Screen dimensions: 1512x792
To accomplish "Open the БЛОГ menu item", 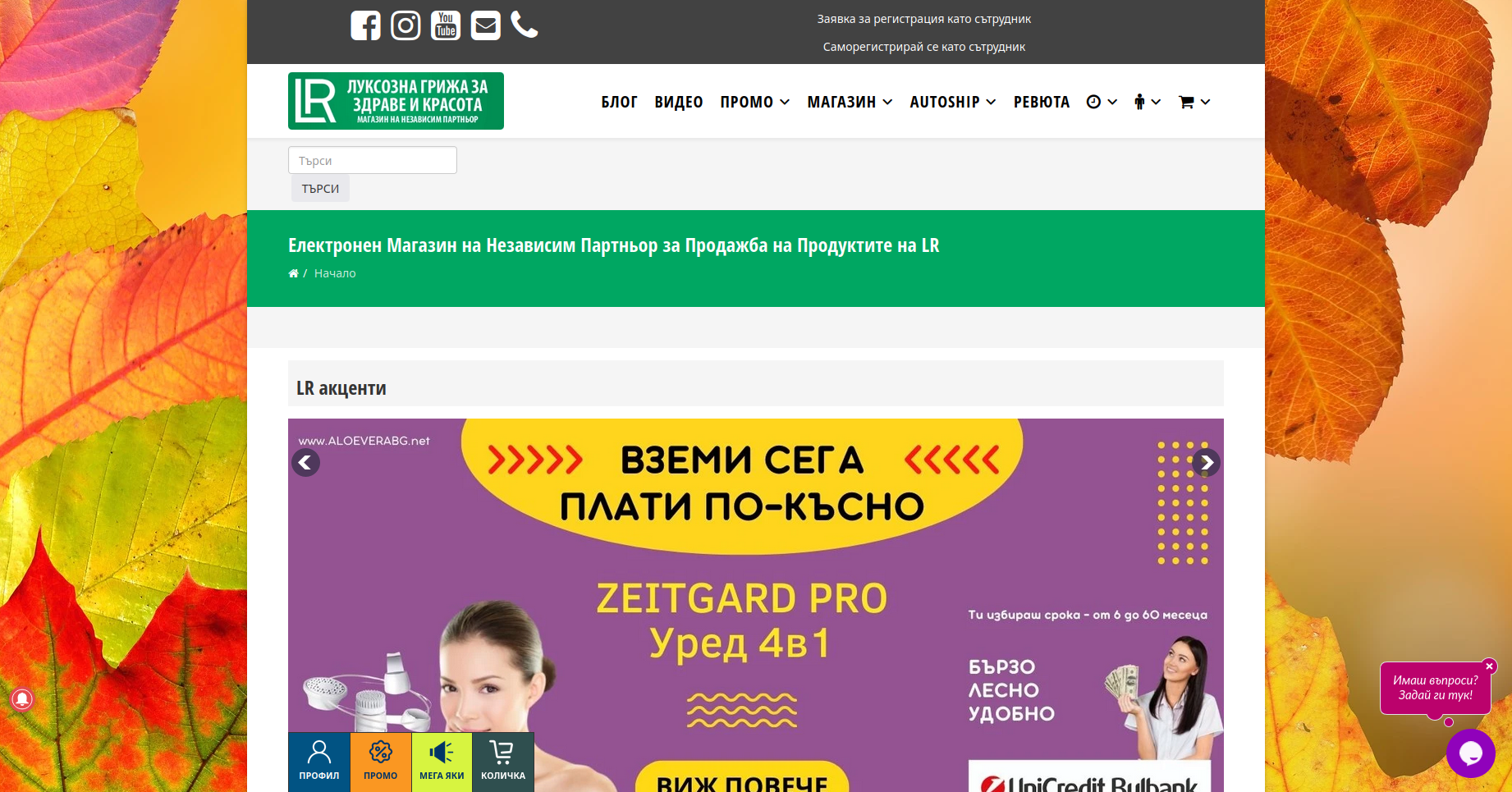I will tap(619, 102).
